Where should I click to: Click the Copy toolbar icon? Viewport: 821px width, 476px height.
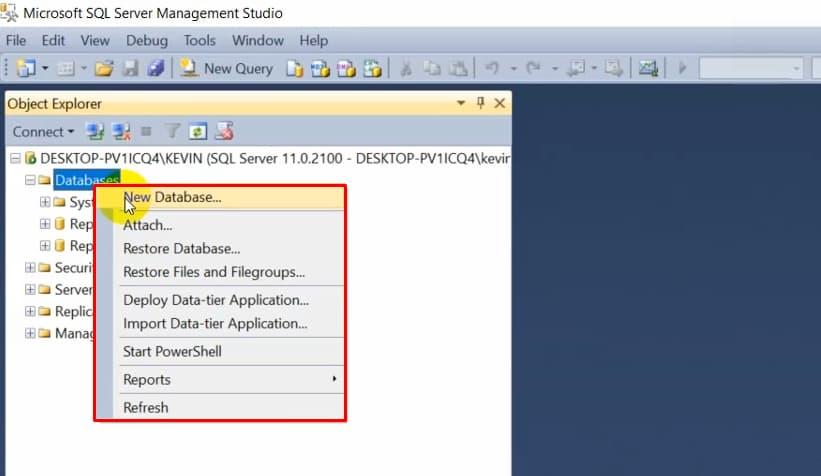(x=432, y=69)
